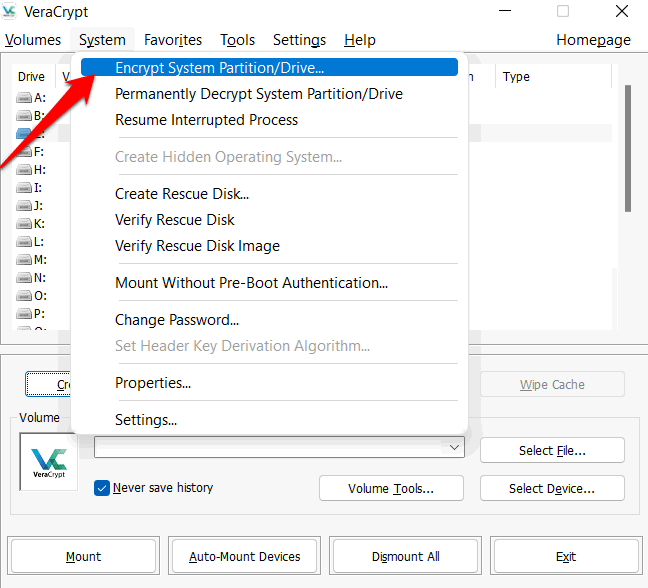Choose Permanently Decrypt System Partition/Drive
Screen dimensions: 648x588
[269, 94]
